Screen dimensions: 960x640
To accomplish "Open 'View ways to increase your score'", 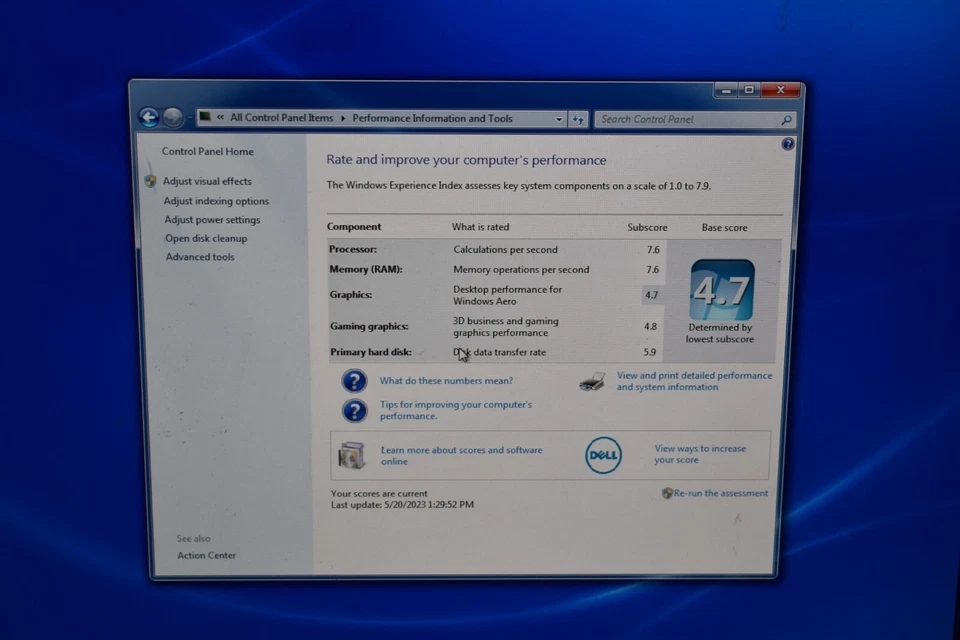I will [x=701, y=454].
